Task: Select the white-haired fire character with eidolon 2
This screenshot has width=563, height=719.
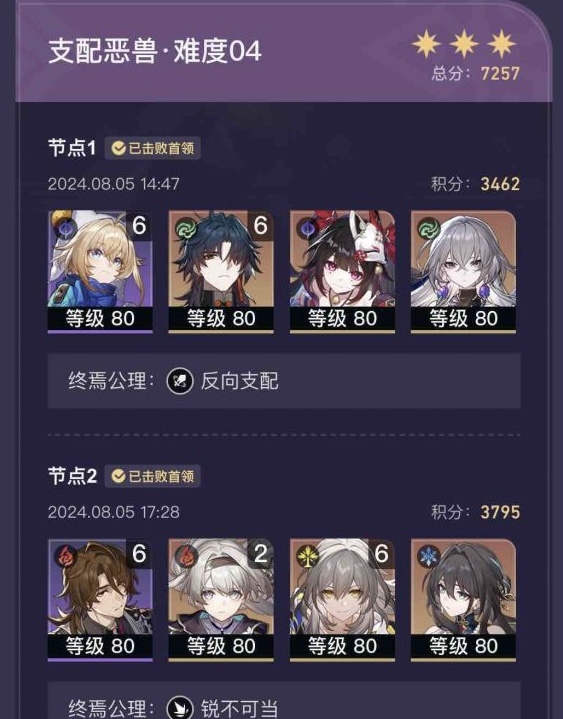Action: click(221, 600)
